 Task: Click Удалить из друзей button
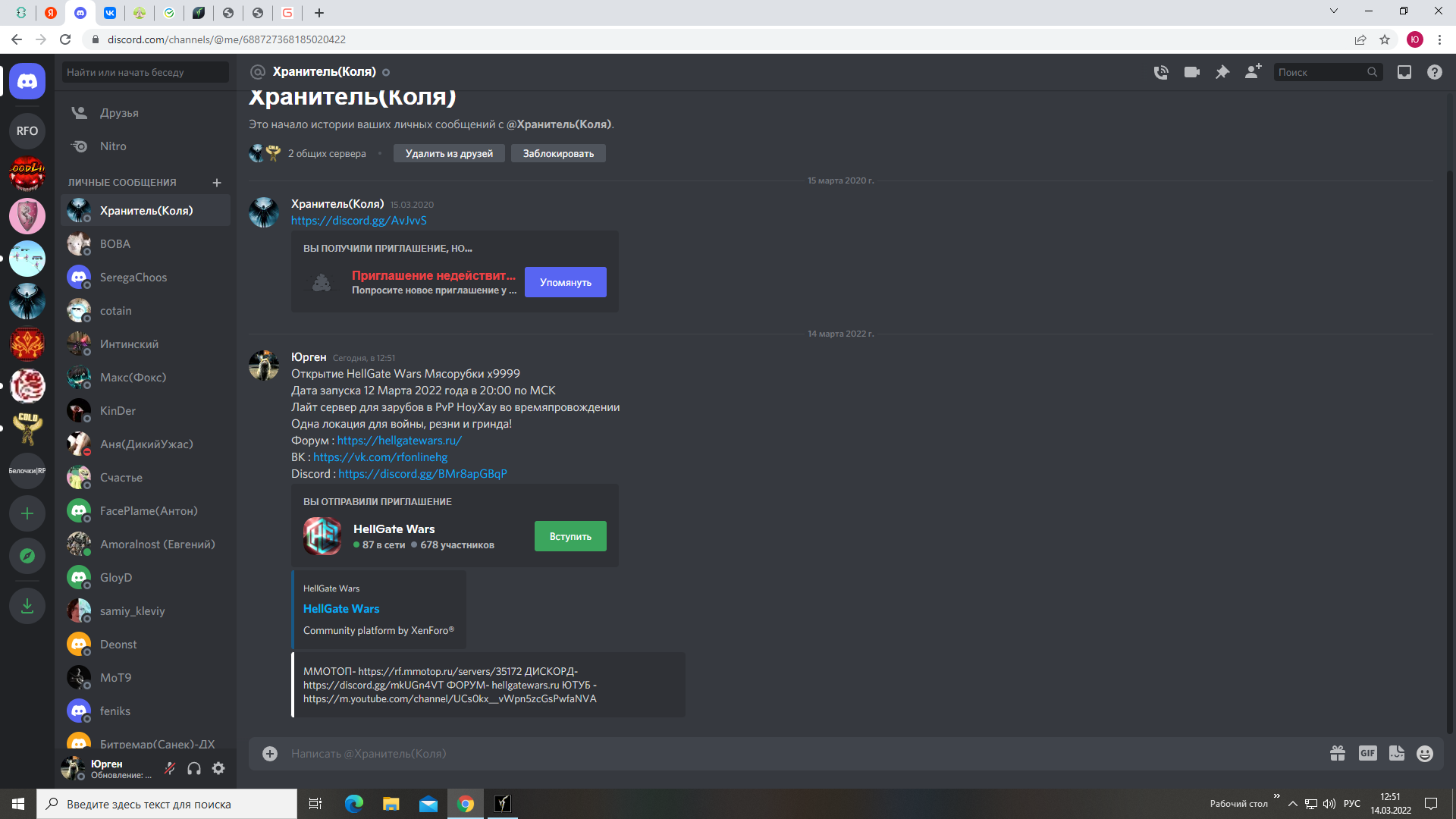pos(449,153)
